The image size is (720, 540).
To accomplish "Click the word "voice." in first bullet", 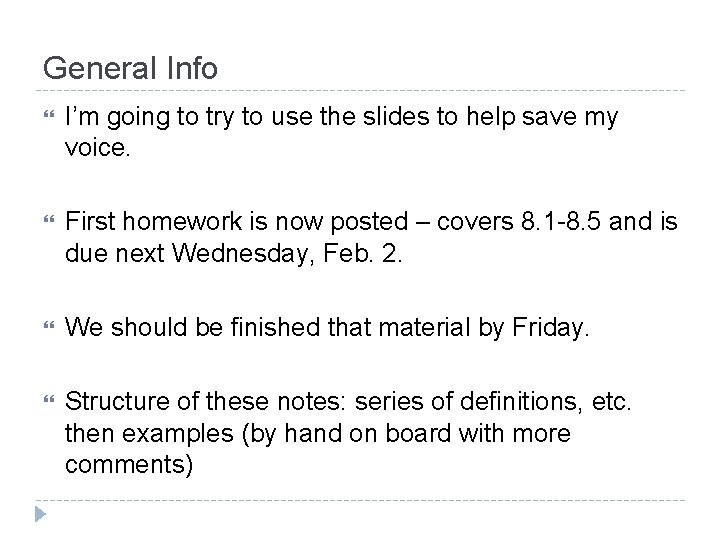I will pos(98,148).
